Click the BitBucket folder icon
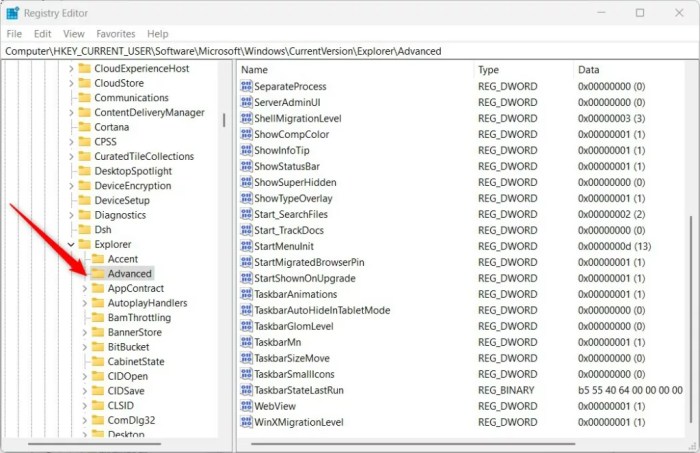 (98, 347)
